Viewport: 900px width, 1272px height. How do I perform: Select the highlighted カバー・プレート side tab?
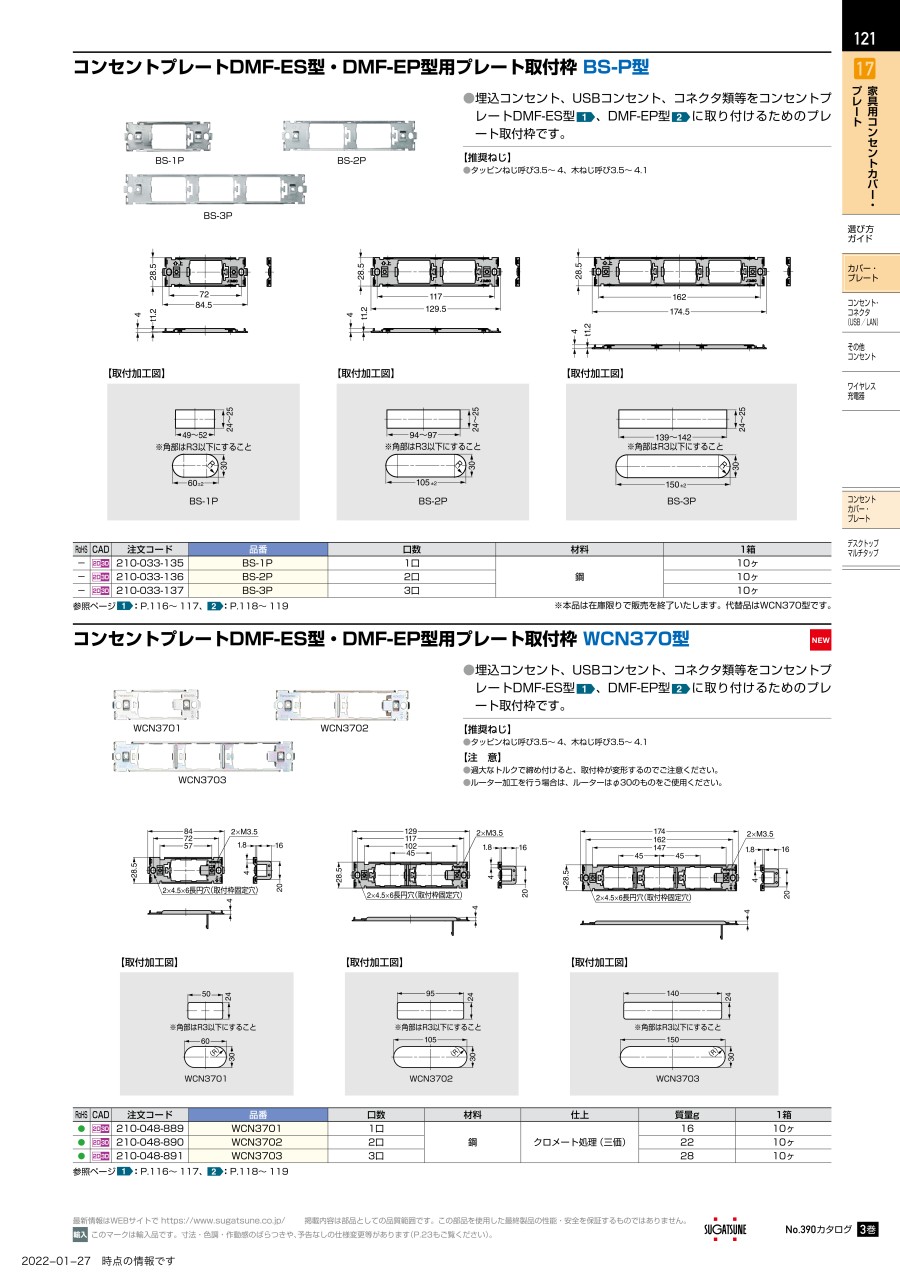[x=861, y=274]
